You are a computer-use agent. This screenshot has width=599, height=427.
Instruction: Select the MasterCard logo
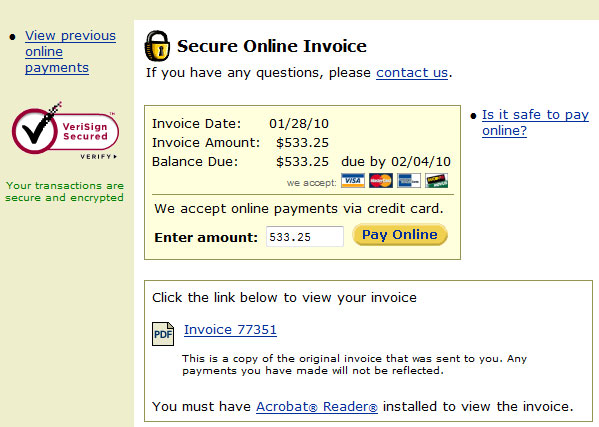[380, 181]
